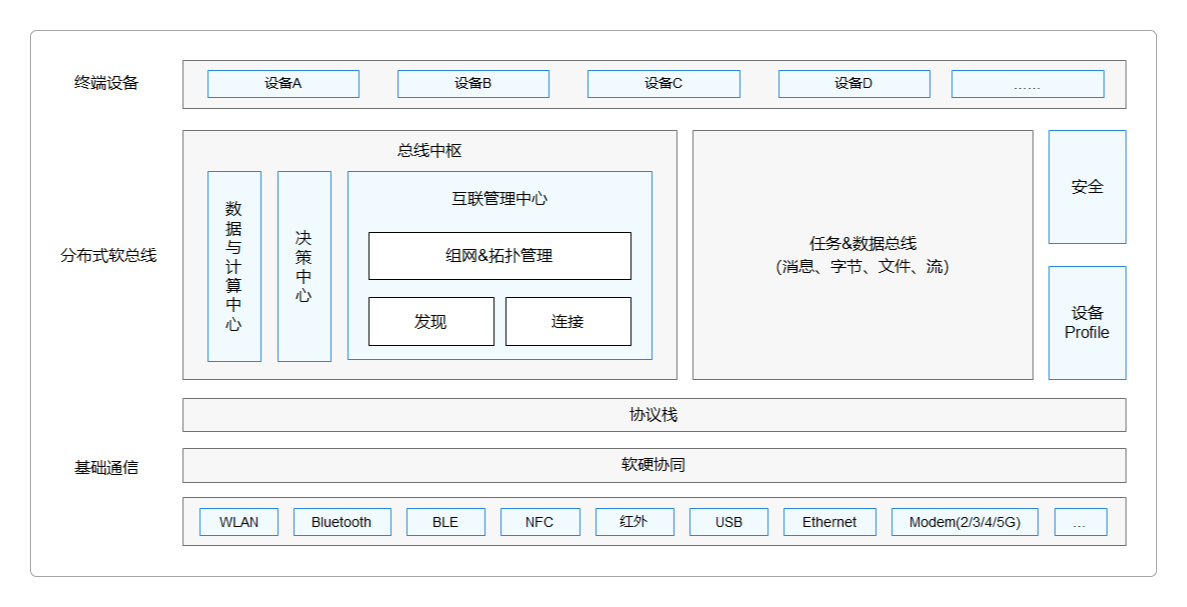The image size is (1187, 607).
Task: Click the 互联管理中心 heading
Action: pyautogui.click(x=500, y=199)
